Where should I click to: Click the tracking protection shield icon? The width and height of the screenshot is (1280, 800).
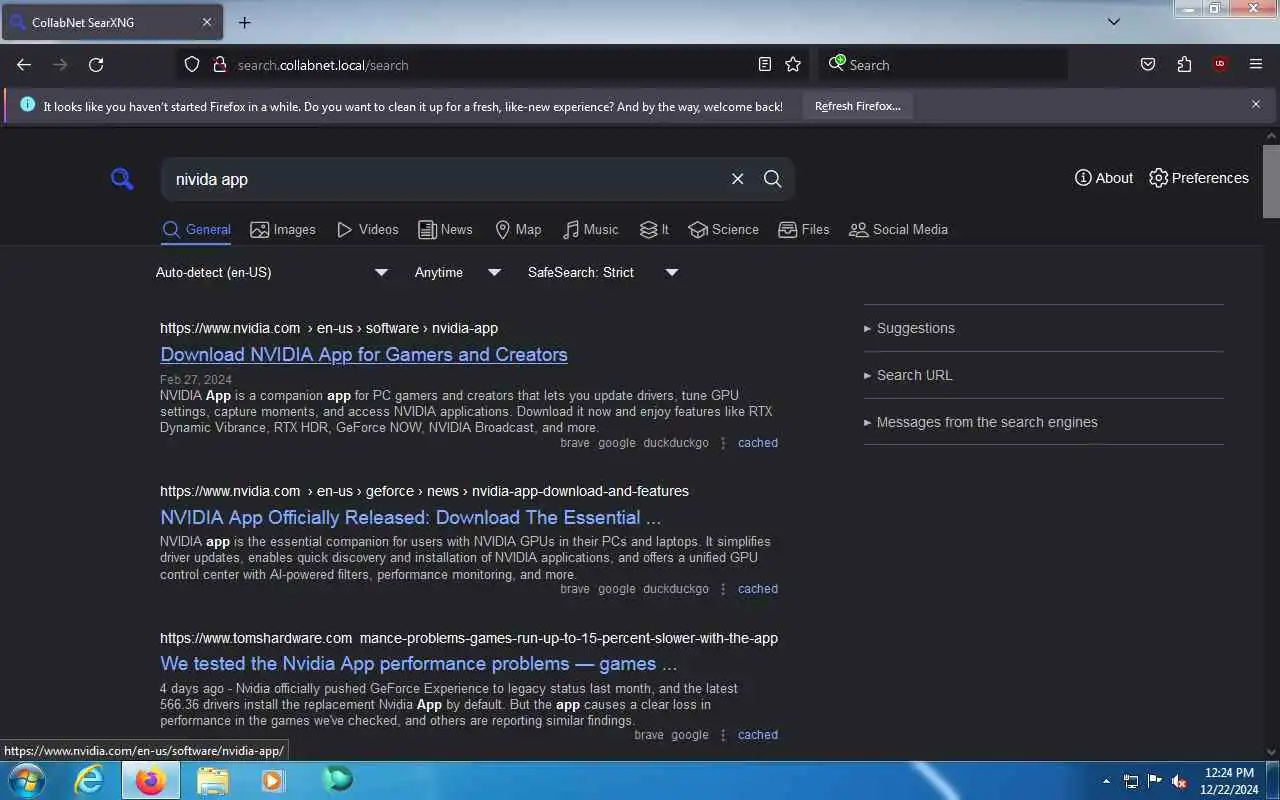[192, 64]
